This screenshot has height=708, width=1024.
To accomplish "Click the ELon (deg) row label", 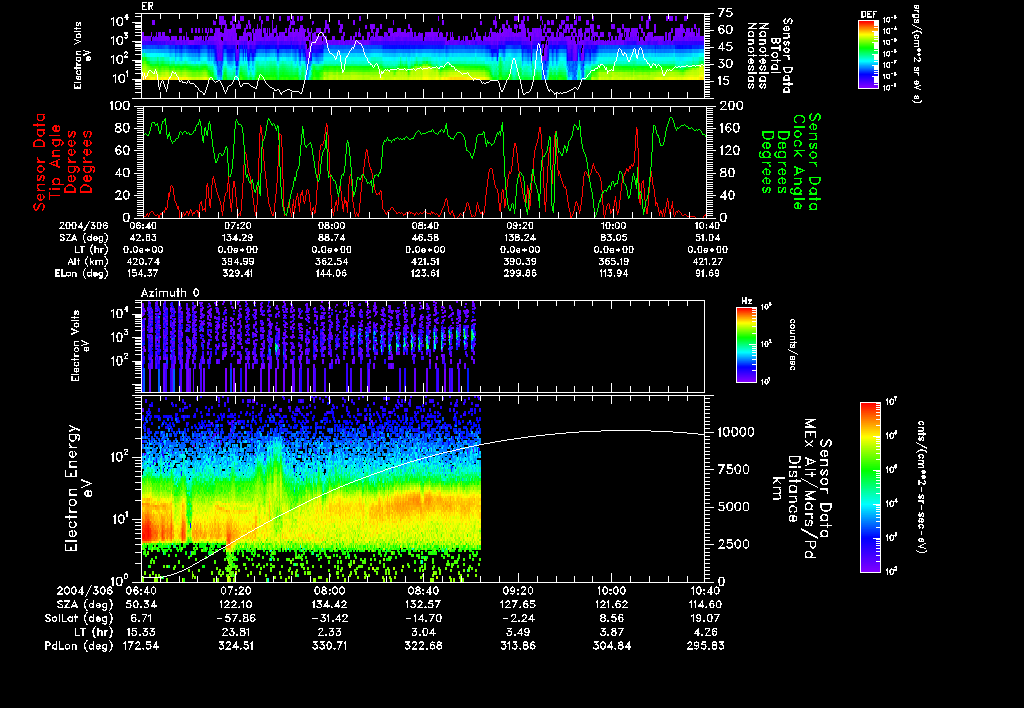I will coord(82,274).
